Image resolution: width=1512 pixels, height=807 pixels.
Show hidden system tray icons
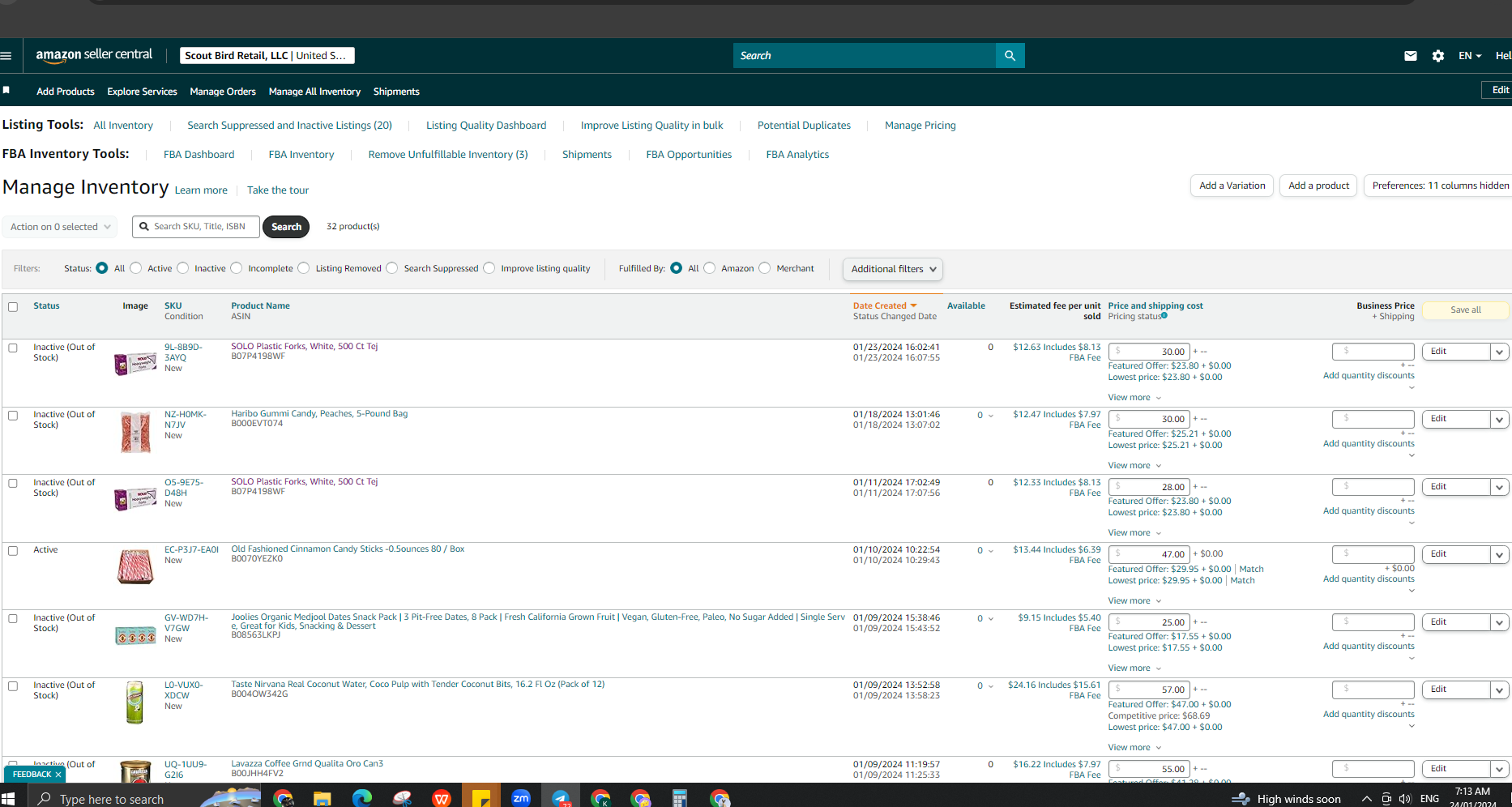point(1366,799)
